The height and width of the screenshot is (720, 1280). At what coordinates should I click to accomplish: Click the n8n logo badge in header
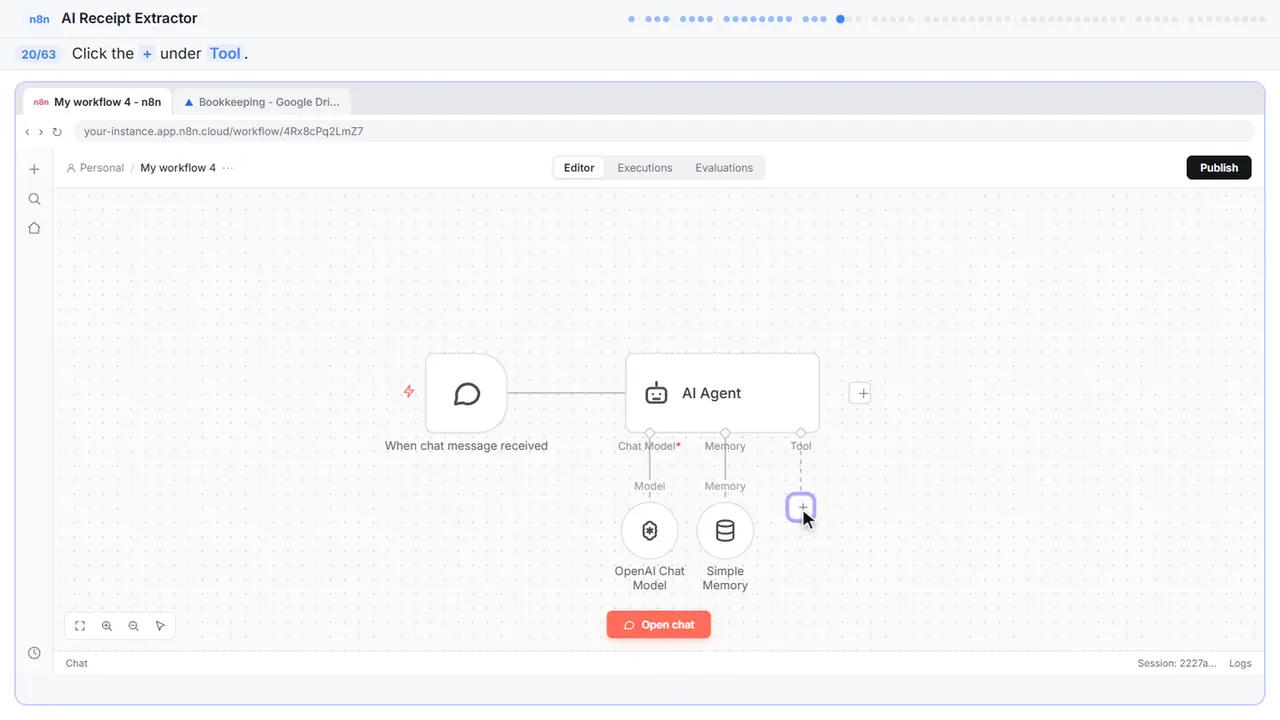pyautogui.click(x=40, y=18)
